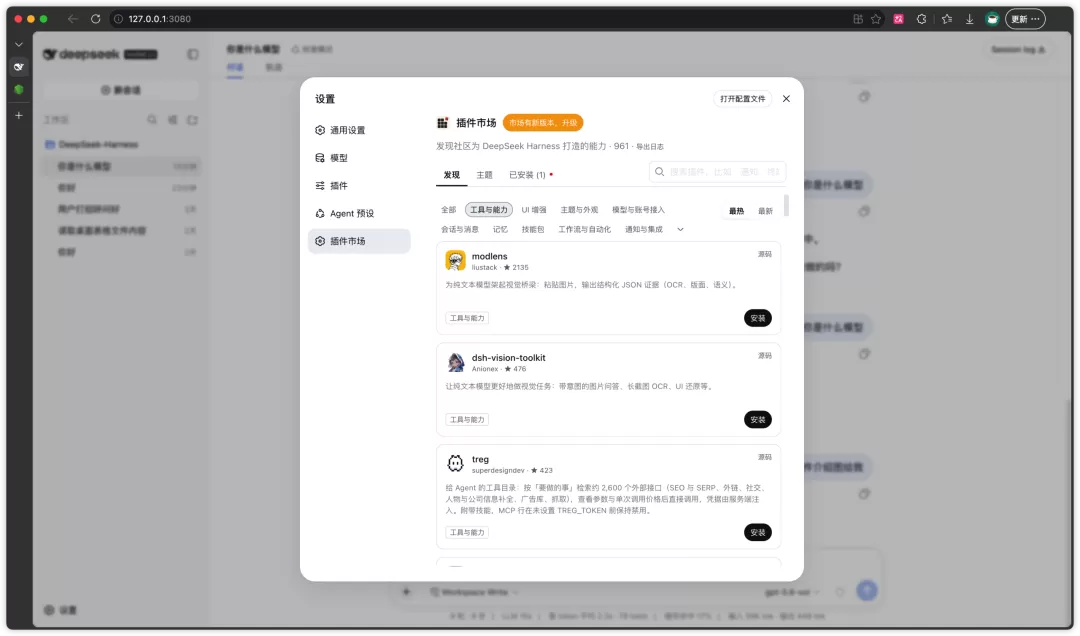Viewport: 1080px width, 636px height.
Task: Click the 打开配置文件 button
Action: click(x=742, y=99)
